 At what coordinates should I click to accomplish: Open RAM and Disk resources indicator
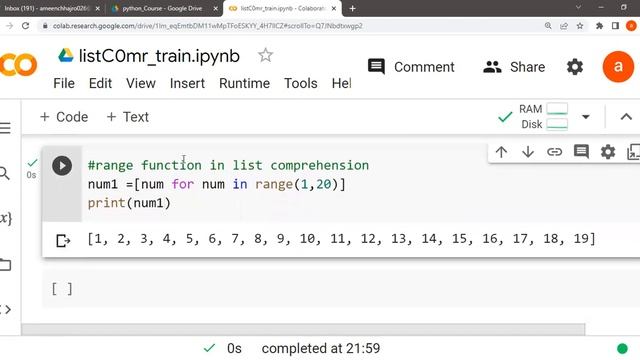click(543, 117)
